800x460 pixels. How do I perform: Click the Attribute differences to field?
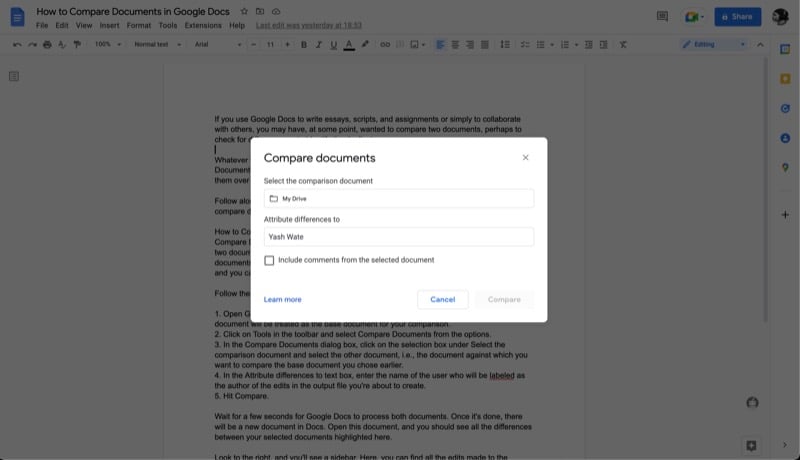coord(399,237)
